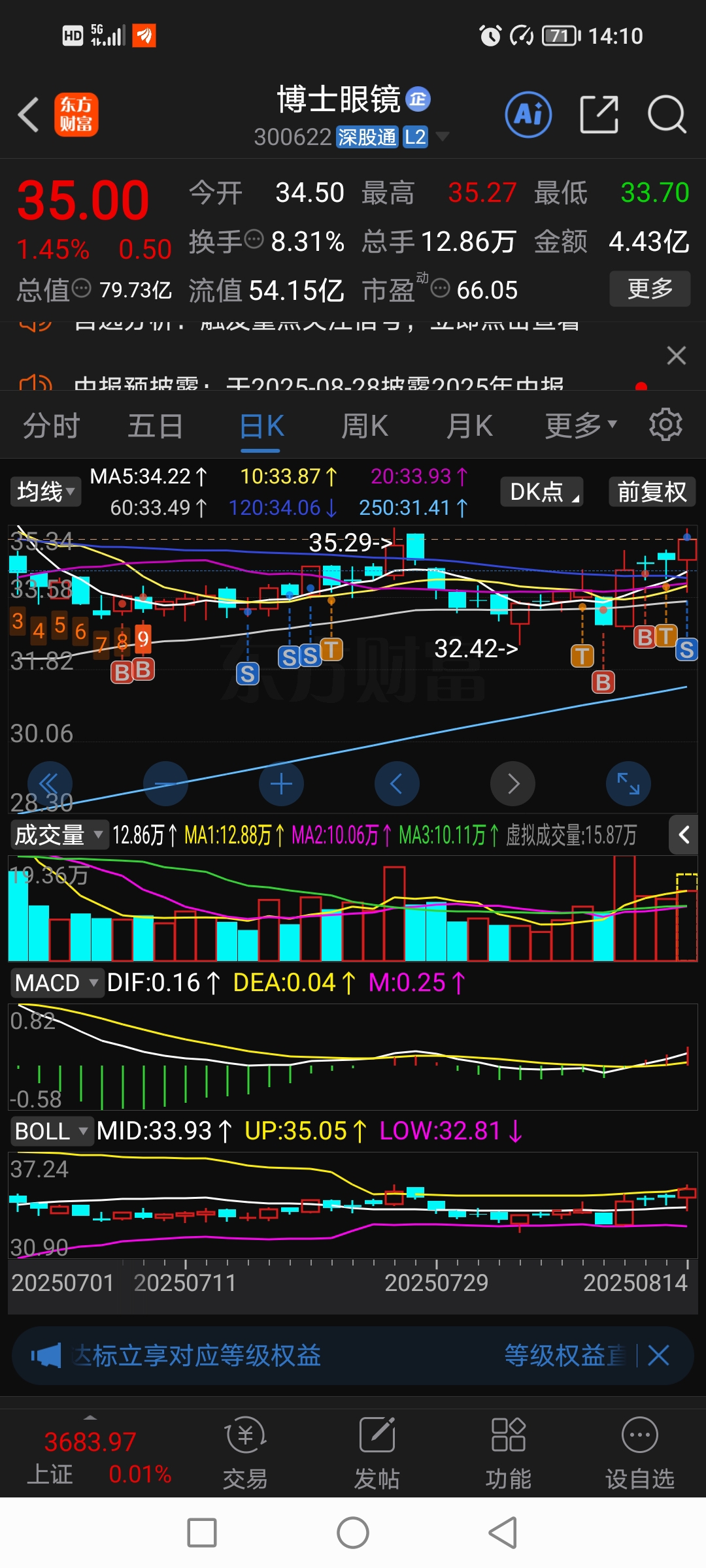Open the 前复权 adjustment selector
Image resolution: width=706 pixels, height=1568 pixels.
652,491
